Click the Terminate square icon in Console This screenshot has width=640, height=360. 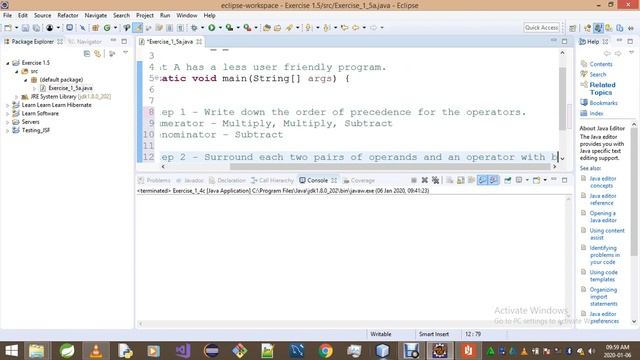(413, 180)
